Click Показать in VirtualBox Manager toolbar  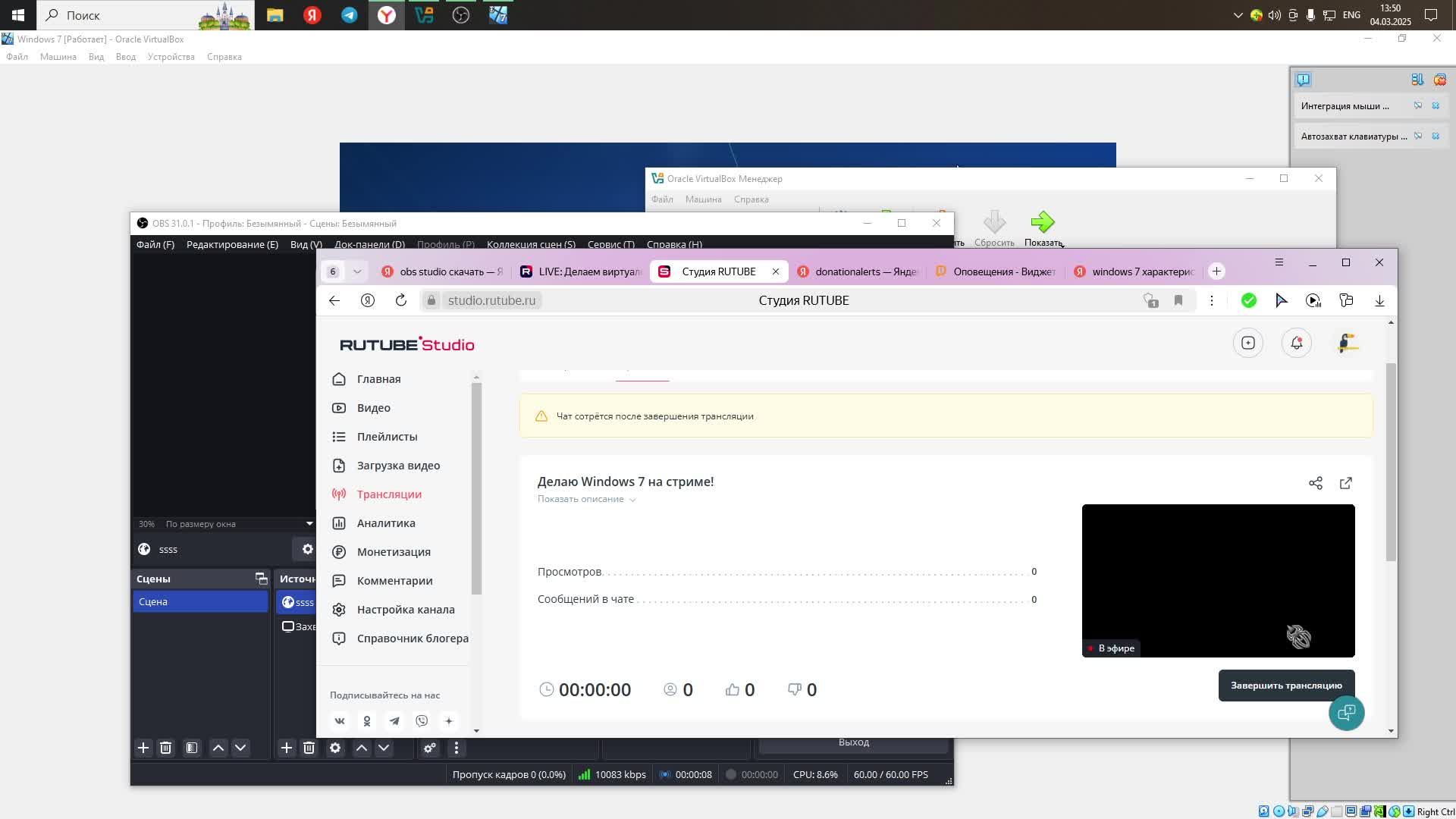(1043, 229)
